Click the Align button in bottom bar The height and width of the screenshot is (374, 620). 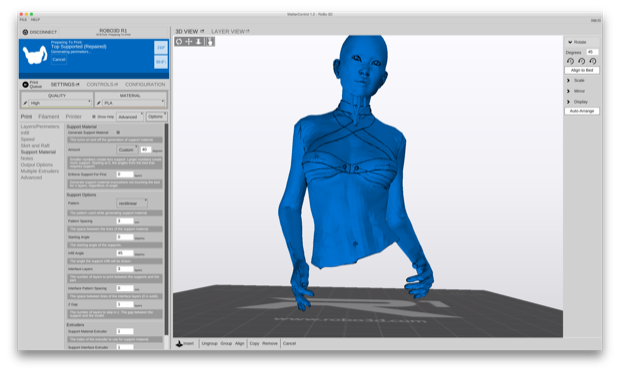tap(240, 344)
